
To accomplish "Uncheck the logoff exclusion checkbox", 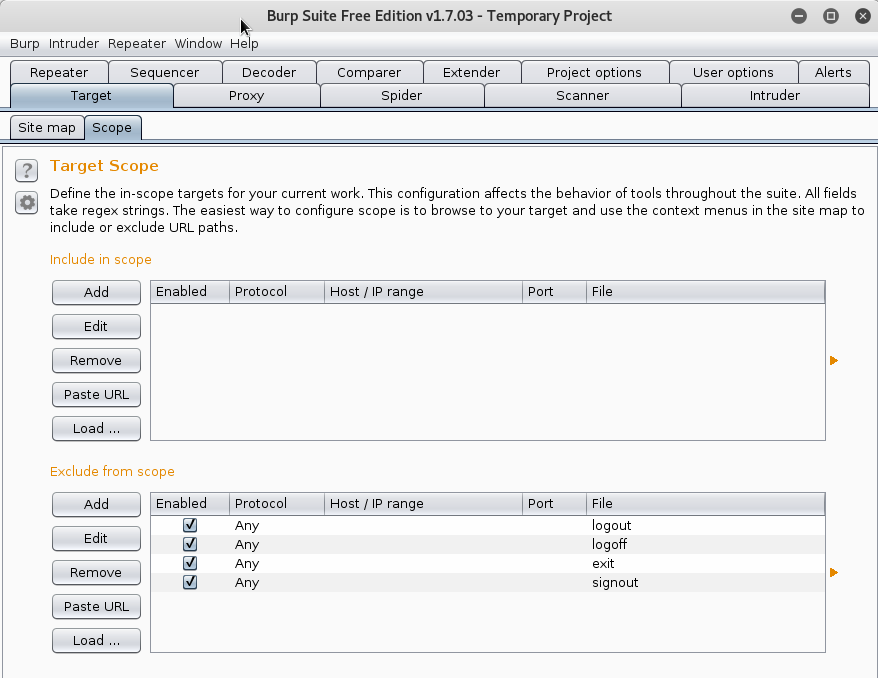I will click(190, 544).
